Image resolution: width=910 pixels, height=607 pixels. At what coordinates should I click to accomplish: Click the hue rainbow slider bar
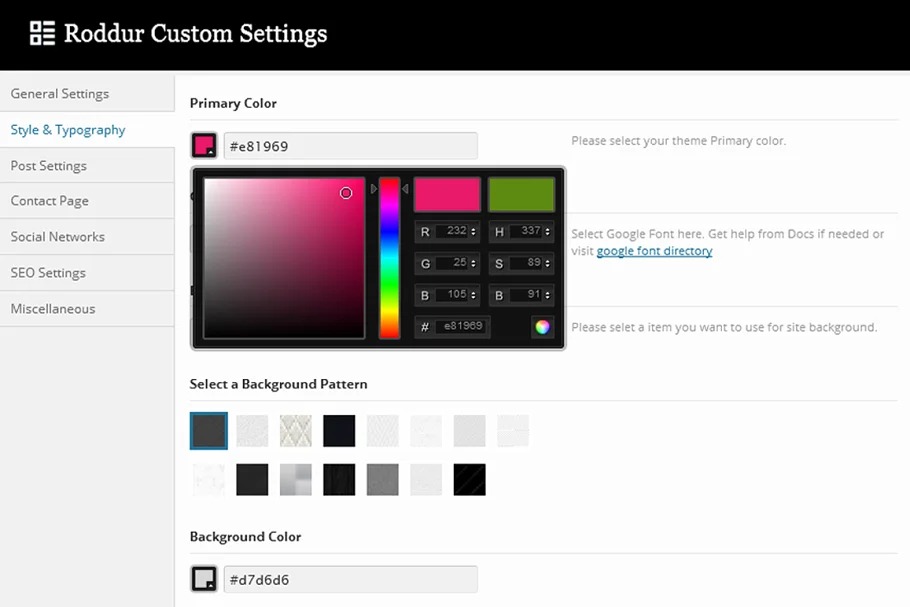pyautogui.click(x=389, y=260)
